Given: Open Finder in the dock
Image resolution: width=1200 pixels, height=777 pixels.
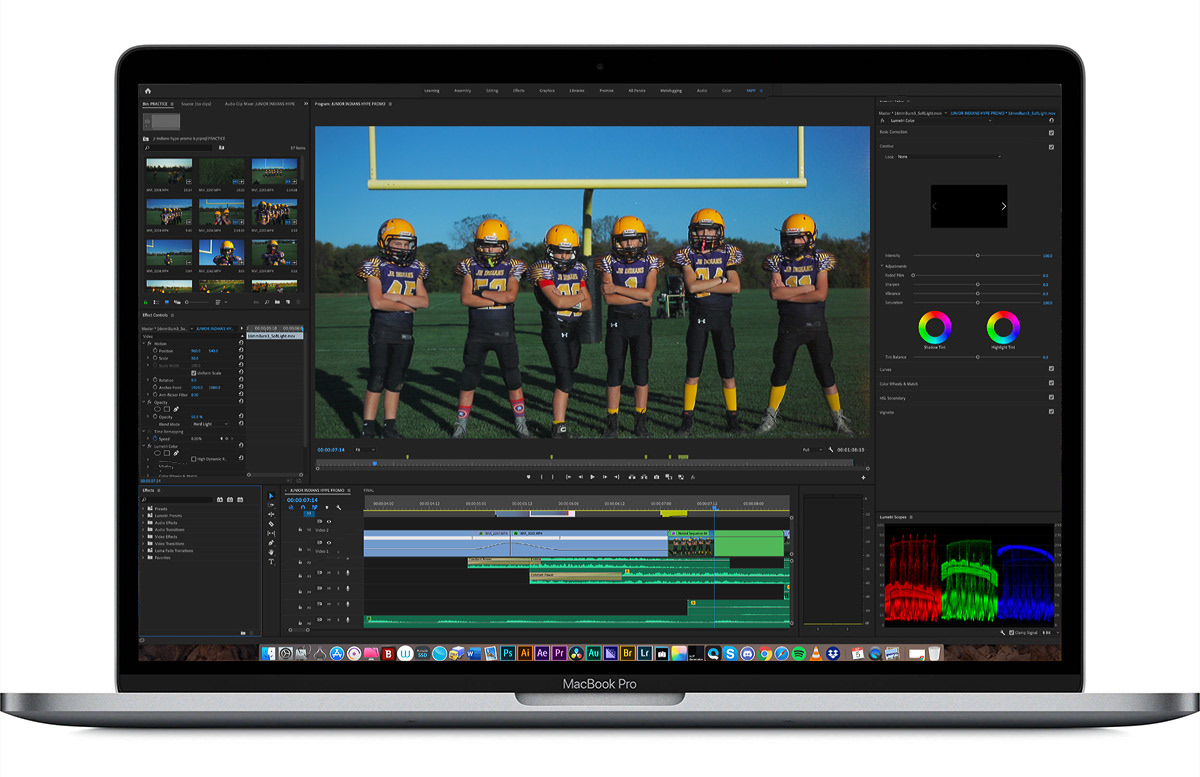Looking at the screenshot, I should 269,652.
